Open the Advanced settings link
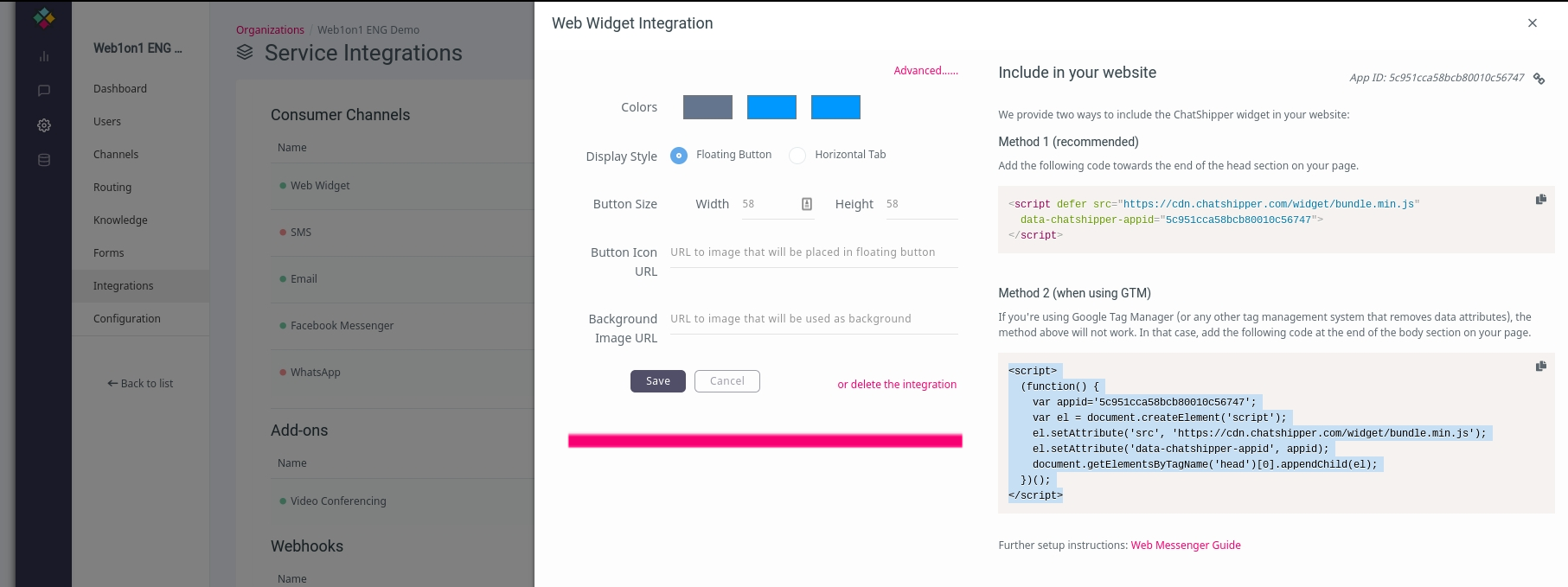1568x587 pixels. tap(925, 71)
